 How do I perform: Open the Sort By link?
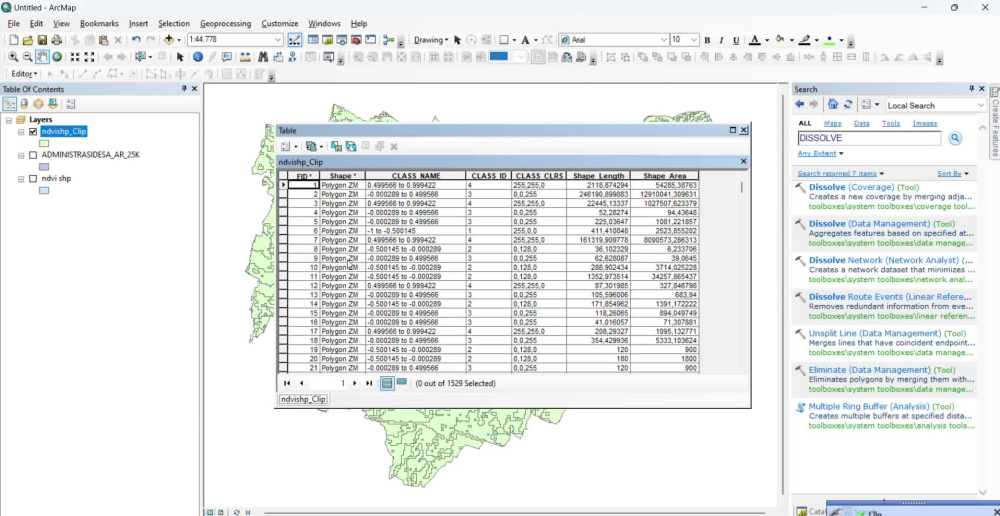[950, 173]
